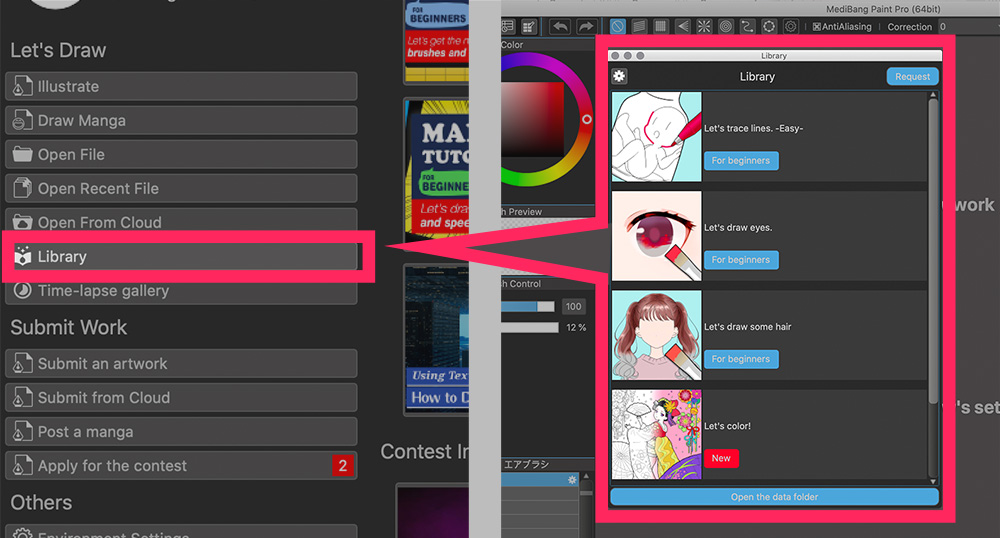
Task: Choose Draw Manga option
Action: pos(181,120)
